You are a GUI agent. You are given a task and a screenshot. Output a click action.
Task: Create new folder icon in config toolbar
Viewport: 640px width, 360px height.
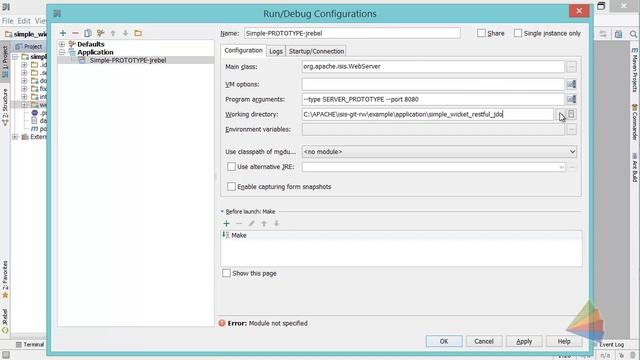(138, 33)
